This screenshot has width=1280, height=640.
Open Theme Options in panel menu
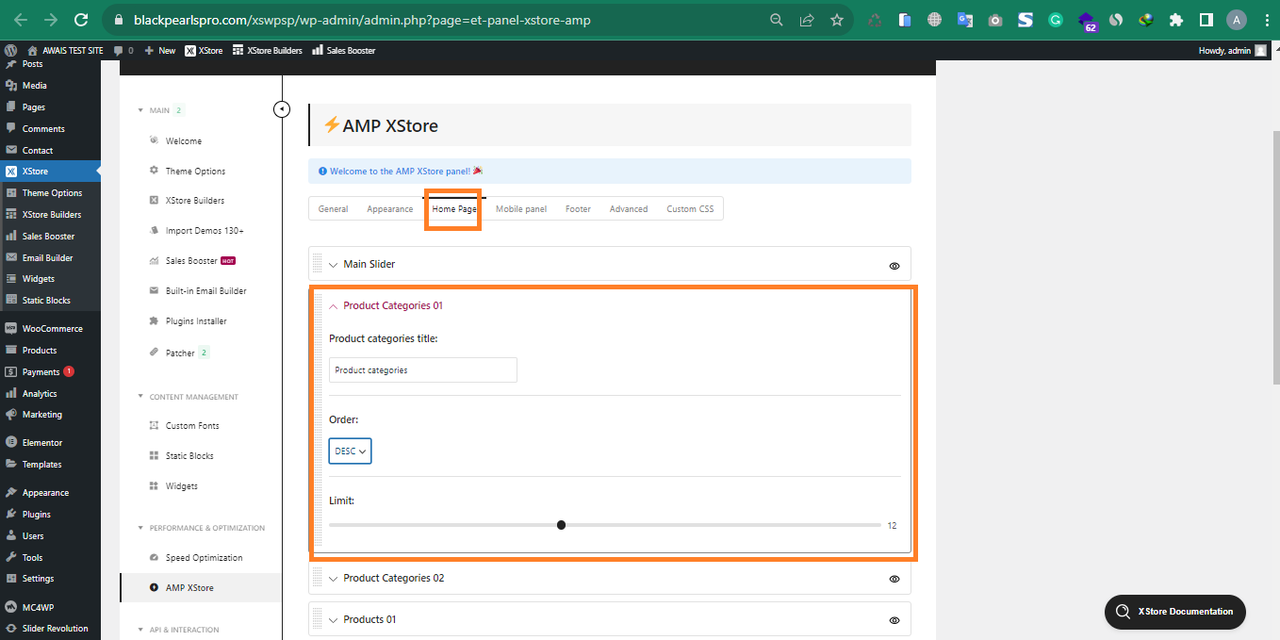[195, 171]
